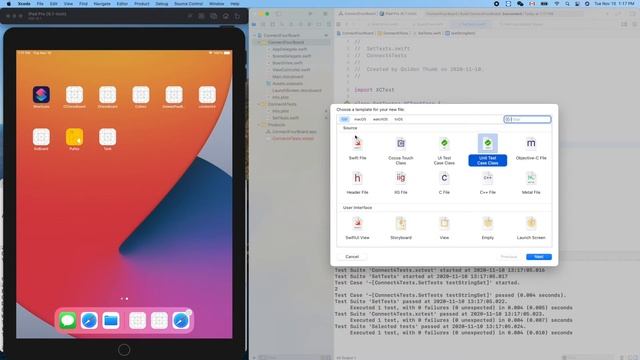Open the yellow app icon in the simulator
Screen dimensions: 640x360
(74, 137)
